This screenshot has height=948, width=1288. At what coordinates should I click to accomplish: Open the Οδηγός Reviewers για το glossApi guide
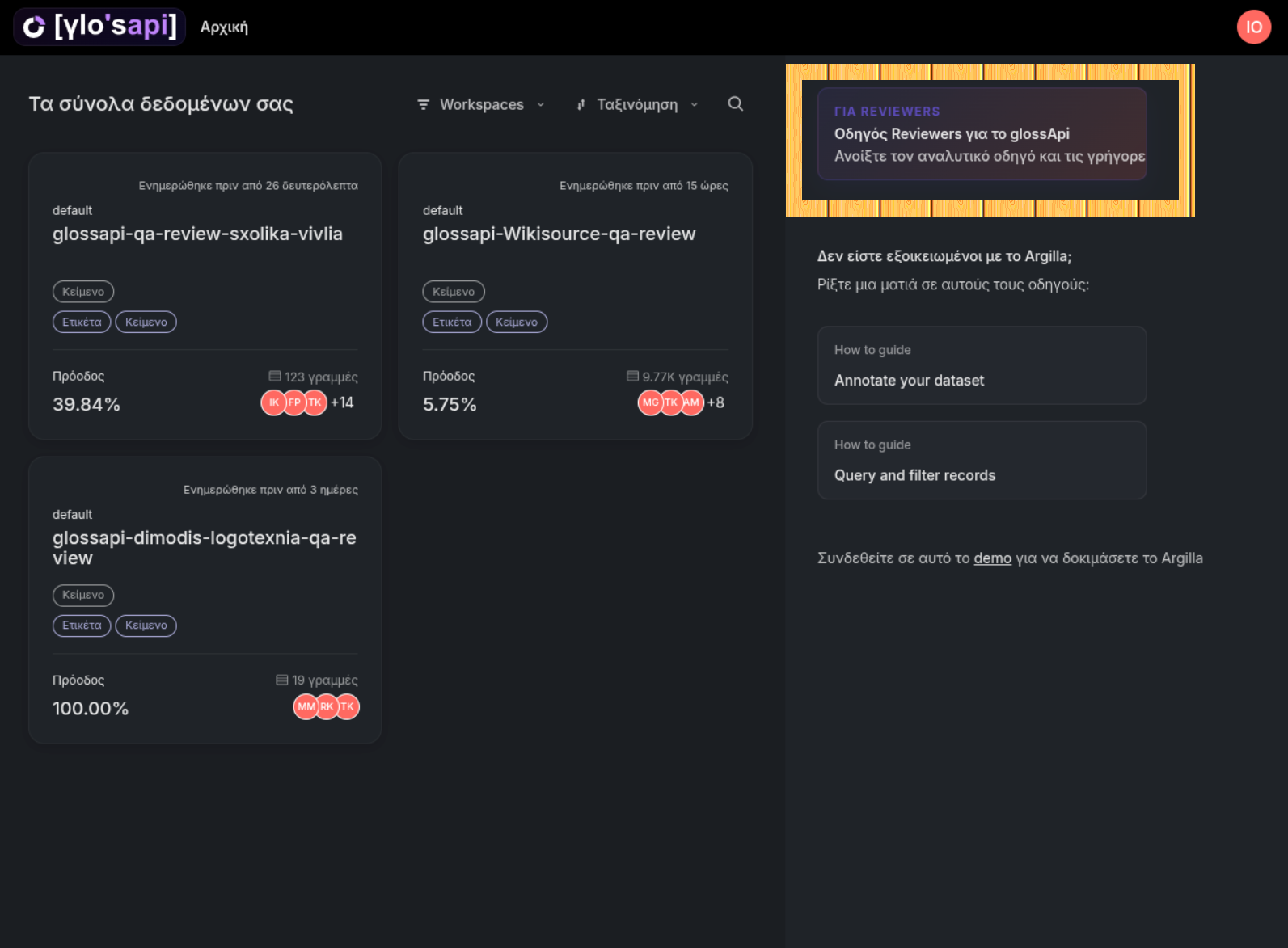(x=982, y=134)
